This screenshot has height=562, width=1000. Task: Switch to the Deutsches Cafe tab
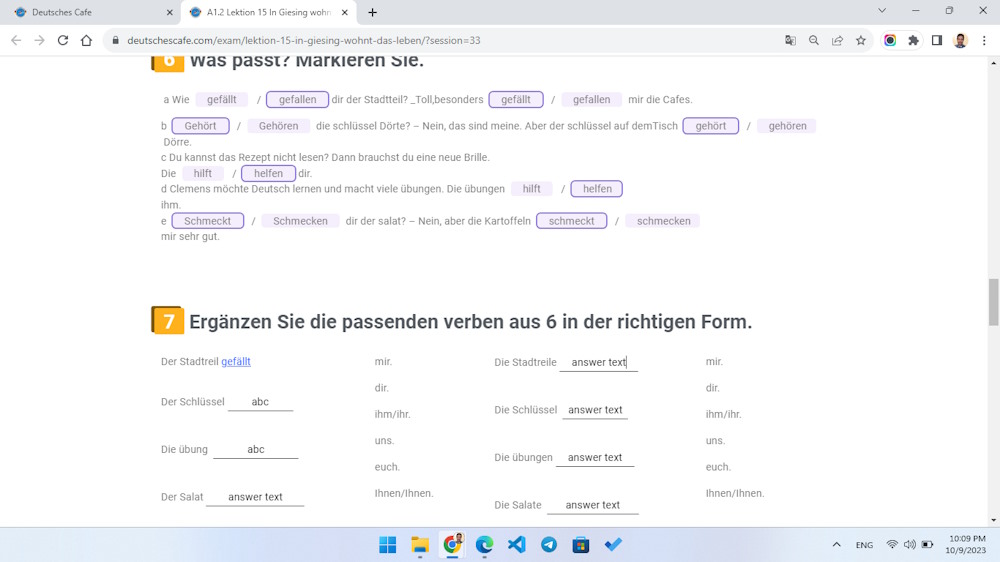click(89, 12)
